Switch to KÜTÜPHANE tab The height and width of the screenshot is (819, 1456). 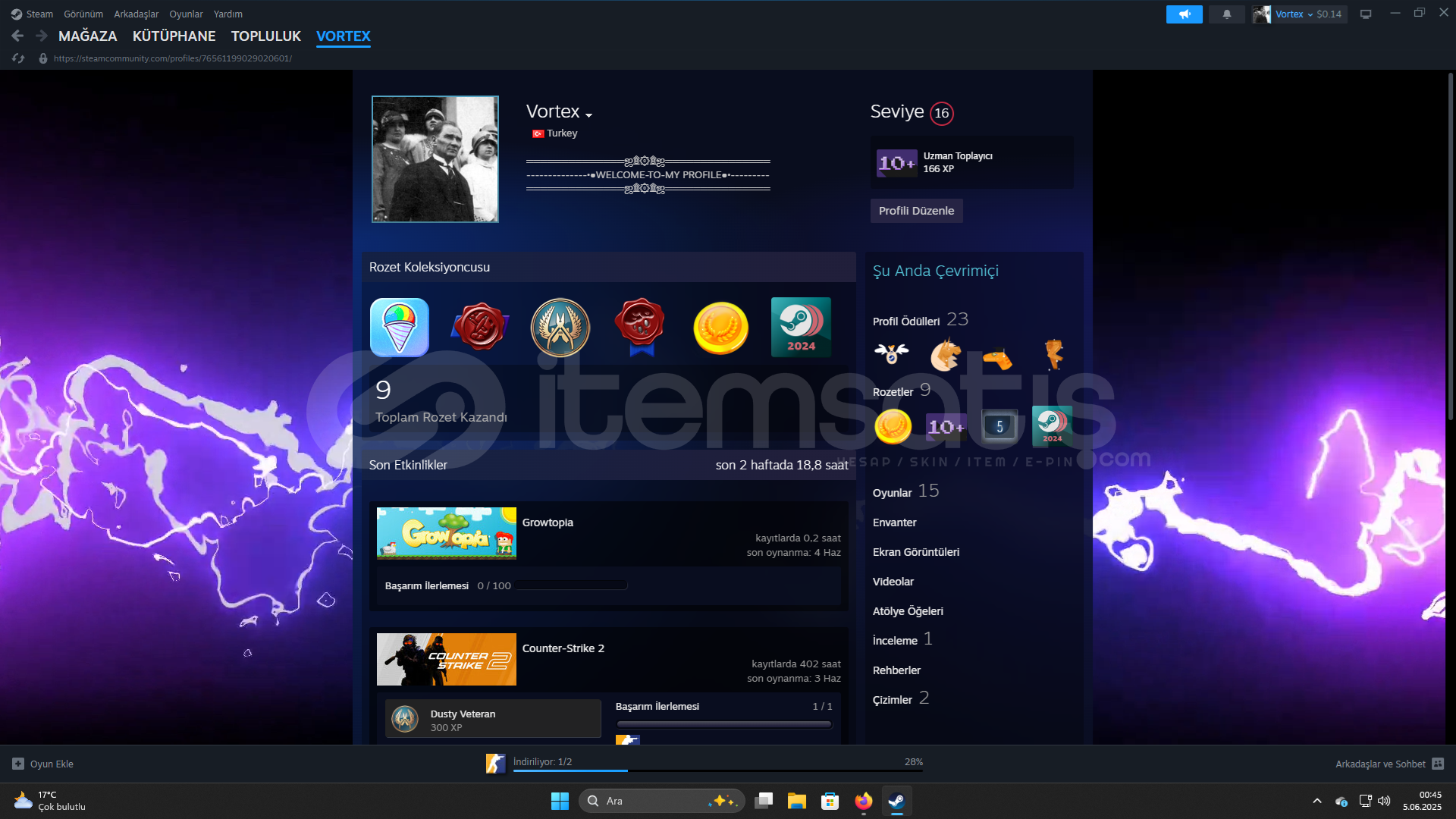tap(174, 36)
